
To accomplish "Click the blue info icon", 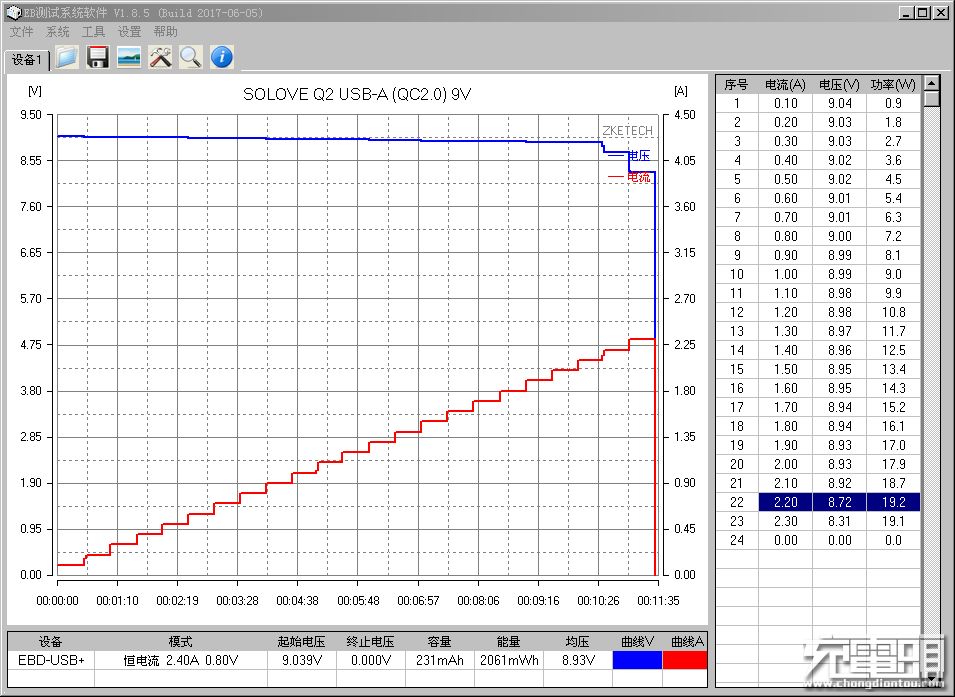I will point(222,57).
